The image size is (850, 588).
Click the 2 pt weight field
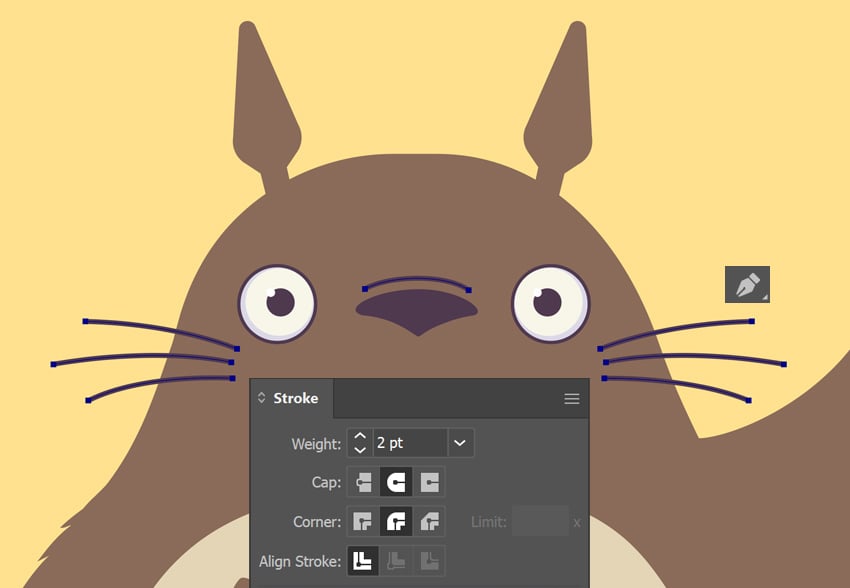[x=408, y=443]
